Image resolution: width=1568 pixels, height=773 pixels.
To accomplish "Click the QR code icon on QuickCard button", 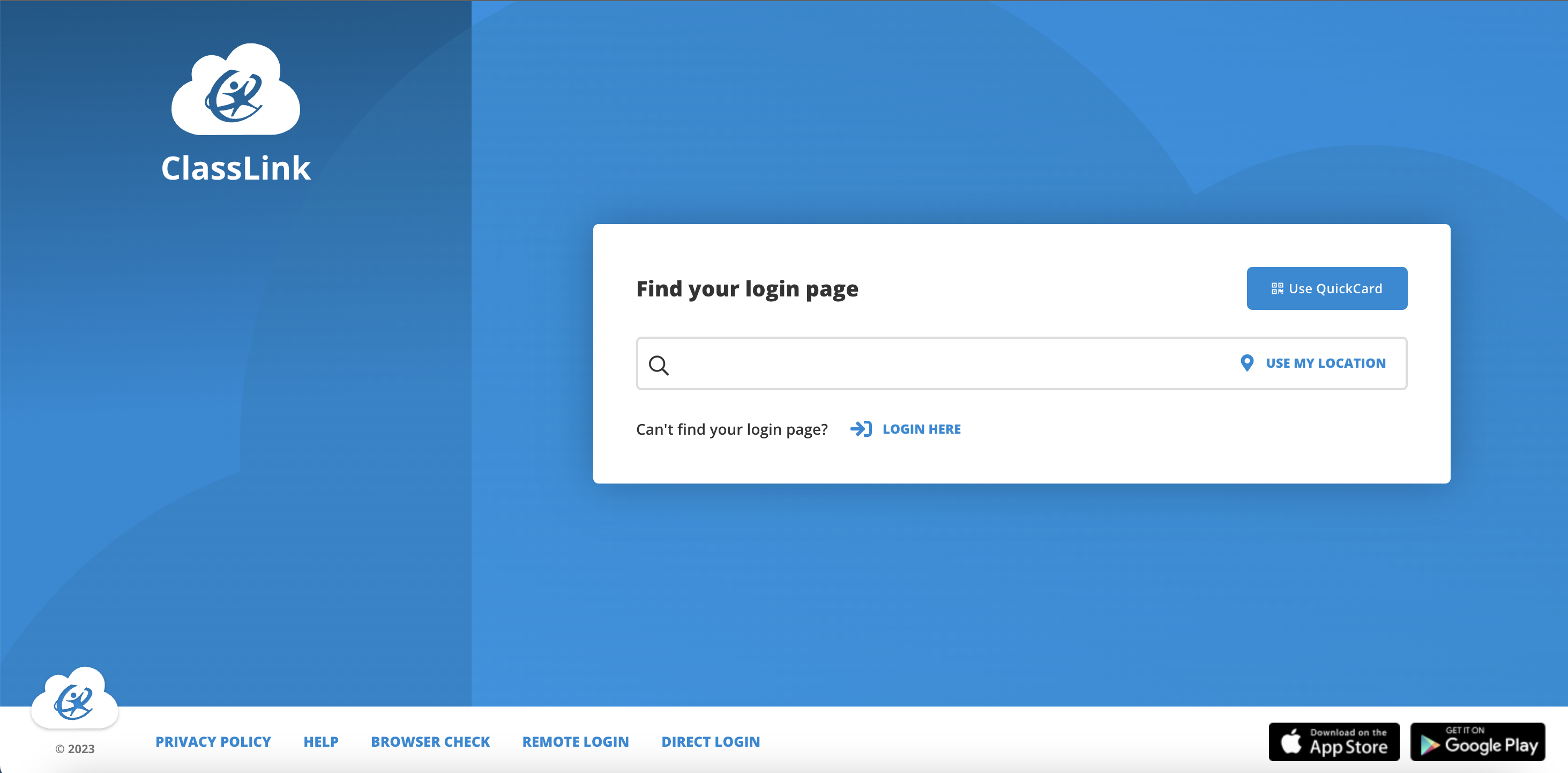I will coord(1277,288).
